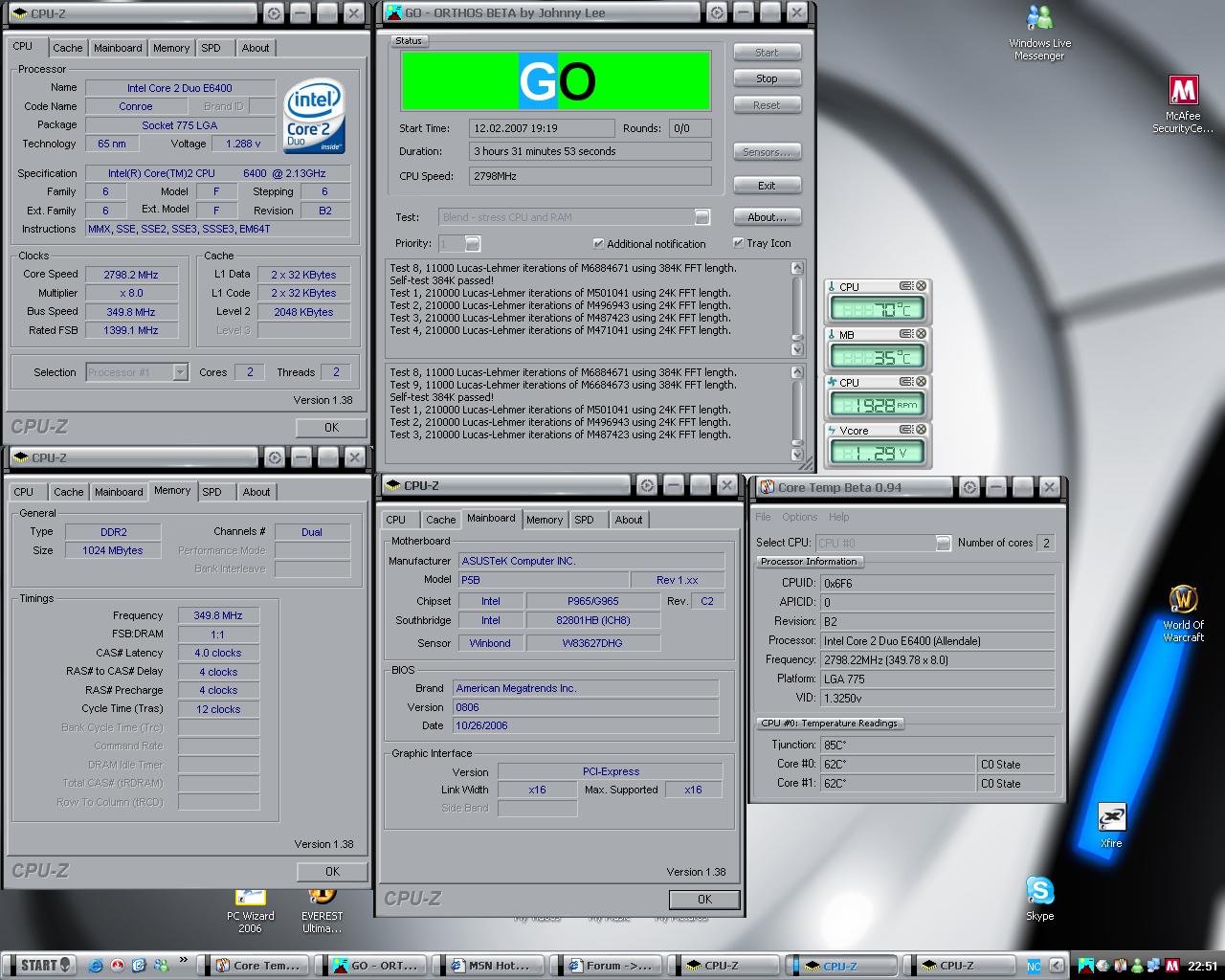Viewport: 1225px width, 980px height.
Task: Click About... button in Orthos
Action: [x=767, y=217]
